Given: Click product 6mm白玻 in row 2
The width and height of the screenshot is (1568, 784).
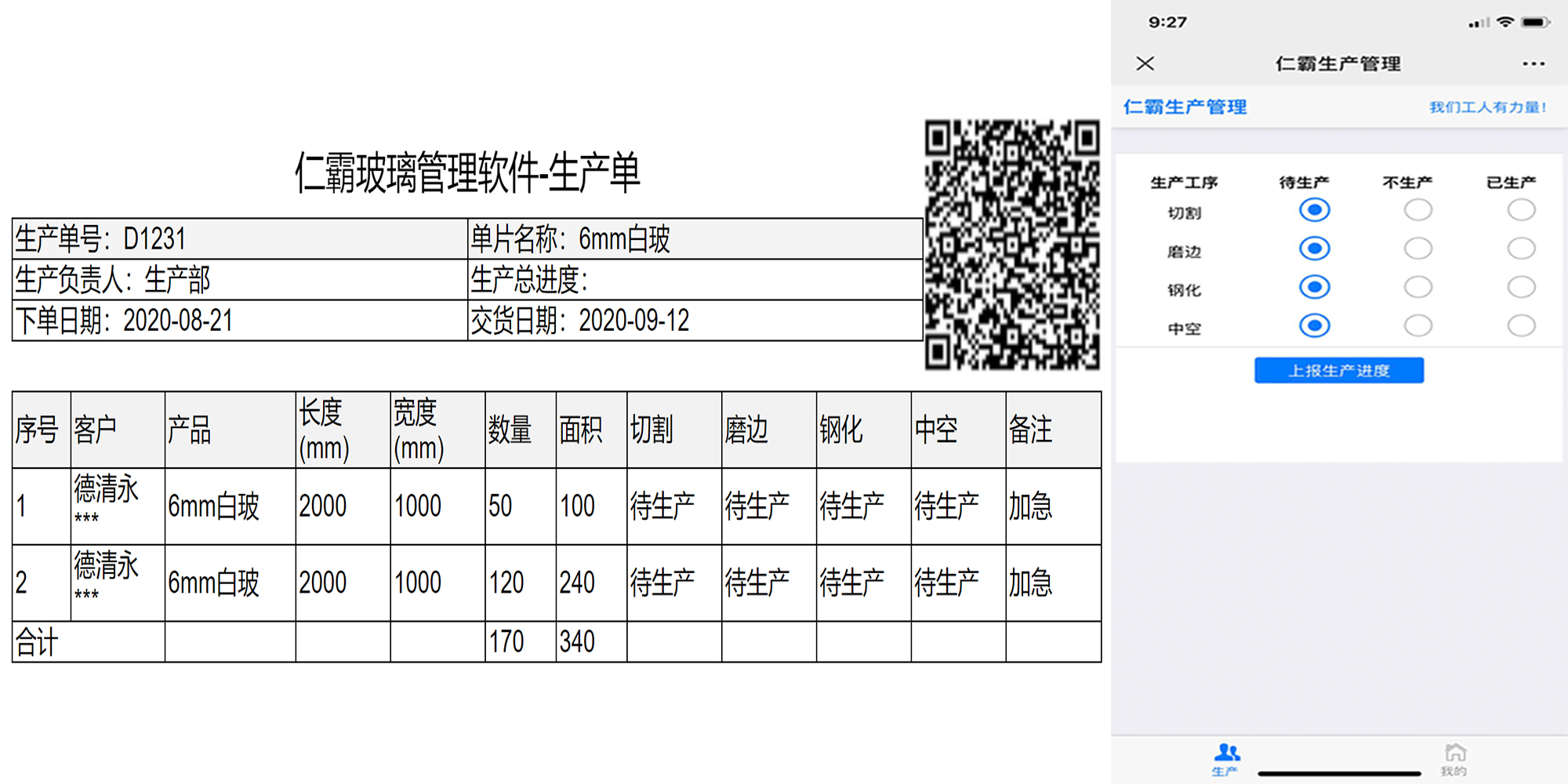Looking at the screenshot, I should coord(213,583).
